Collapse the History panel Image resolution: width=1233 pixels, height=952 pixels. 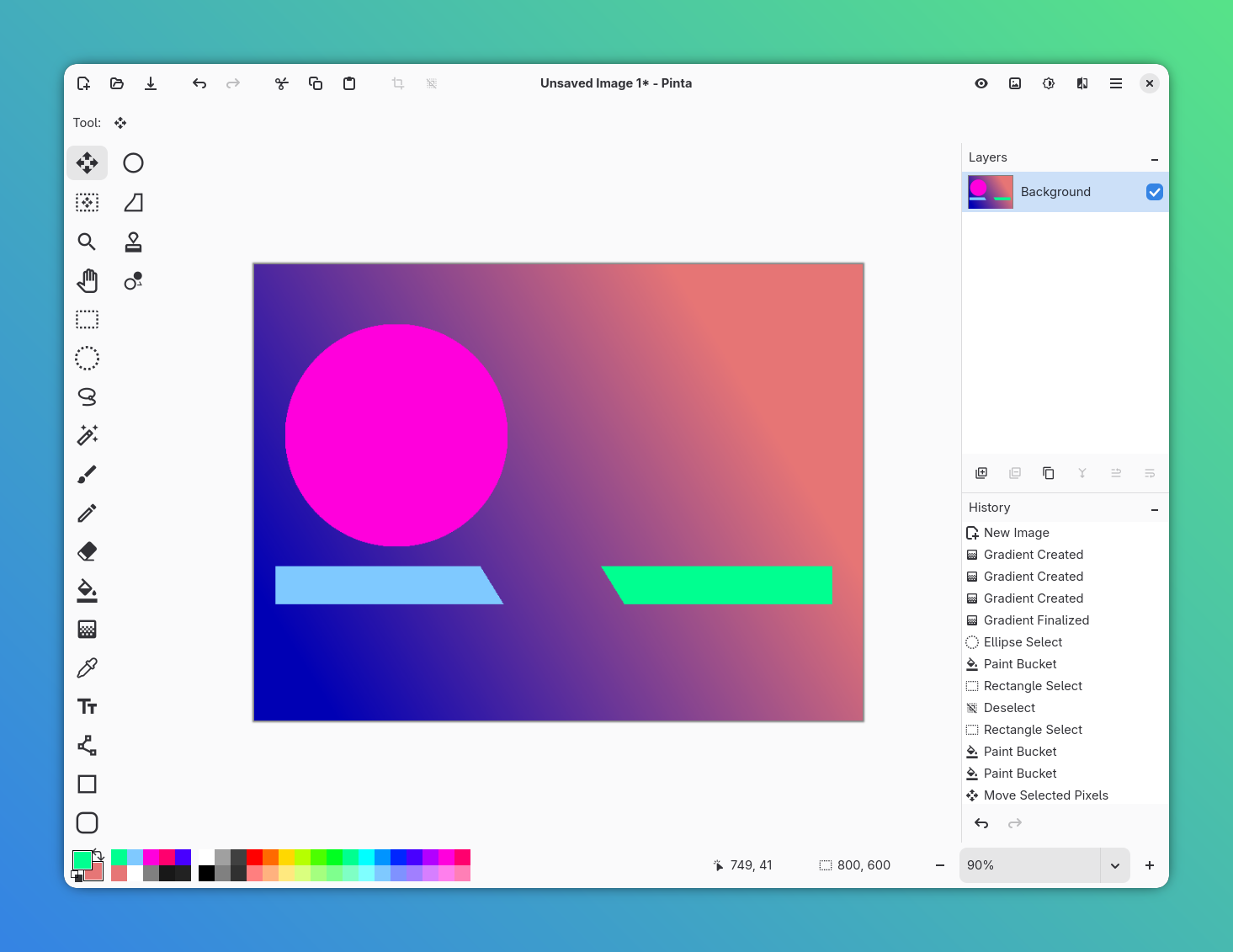pyautogui.click(x=1154, y=508)
